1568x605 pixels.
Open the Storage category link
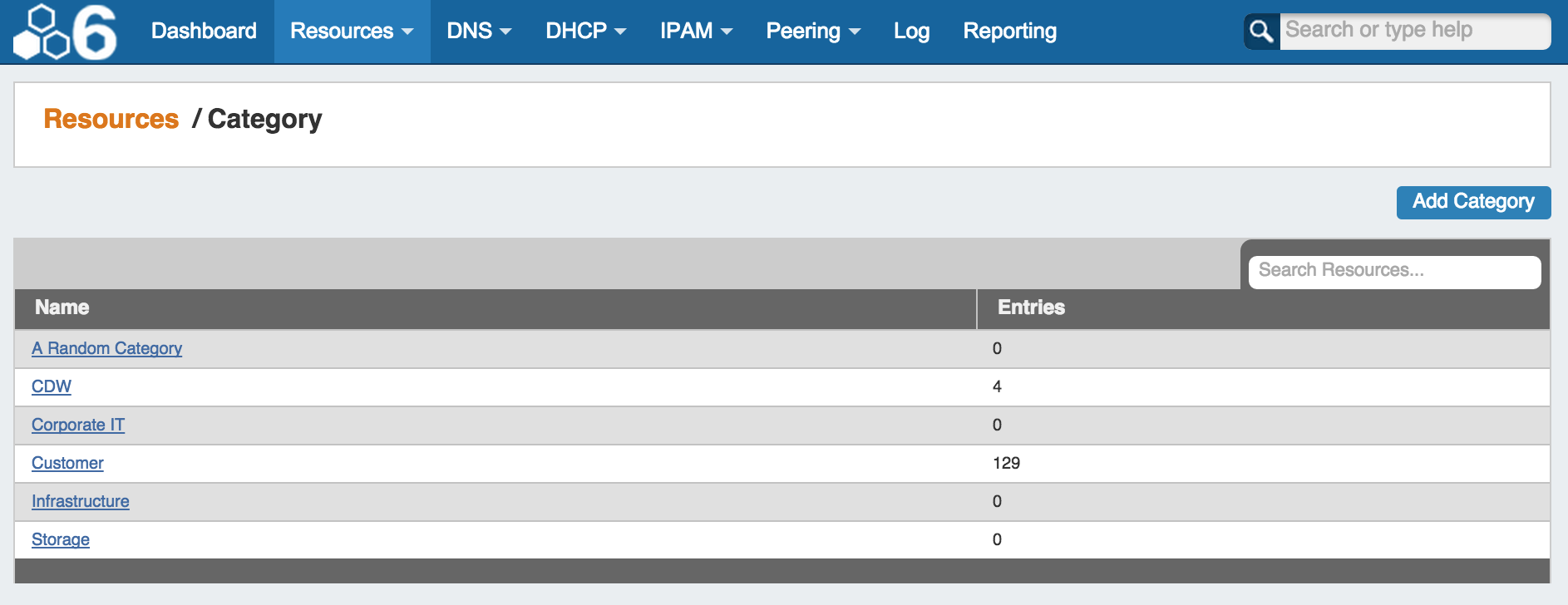click(x=61, y=539)
